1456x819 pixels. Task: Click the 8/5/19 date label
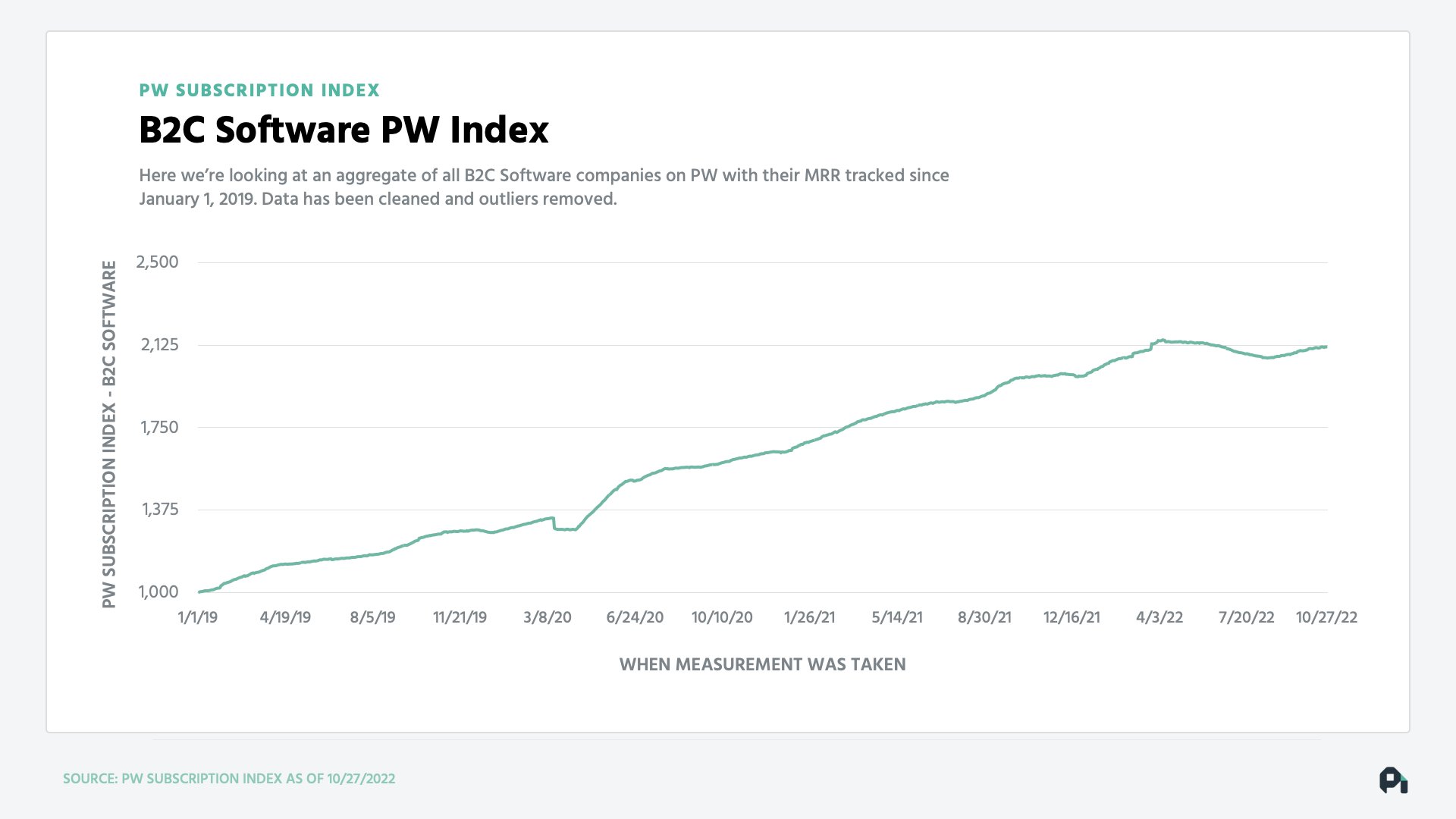(372, 617)
